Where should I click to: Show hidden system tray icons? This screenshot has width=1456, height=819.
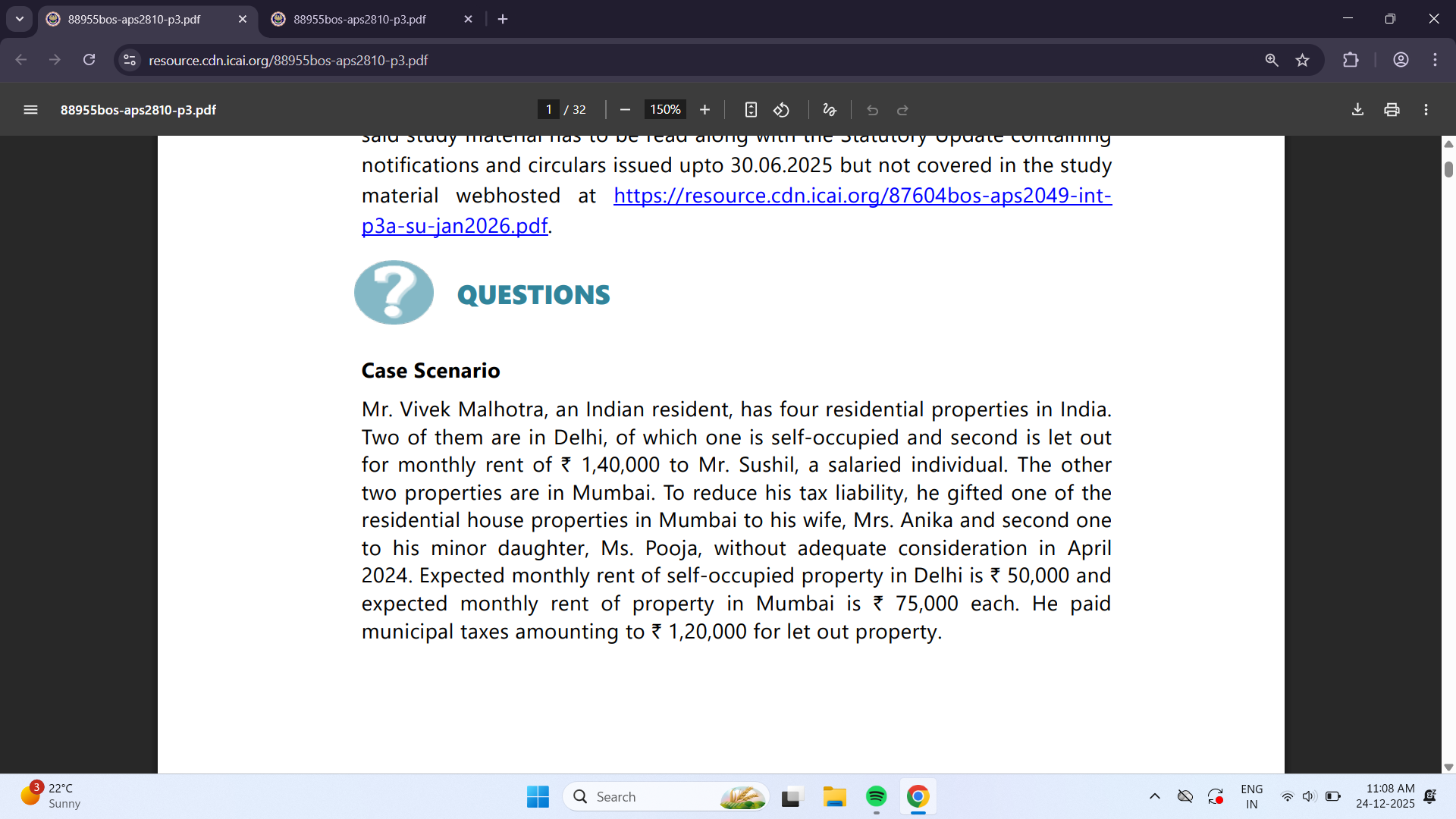(1154, 796)
